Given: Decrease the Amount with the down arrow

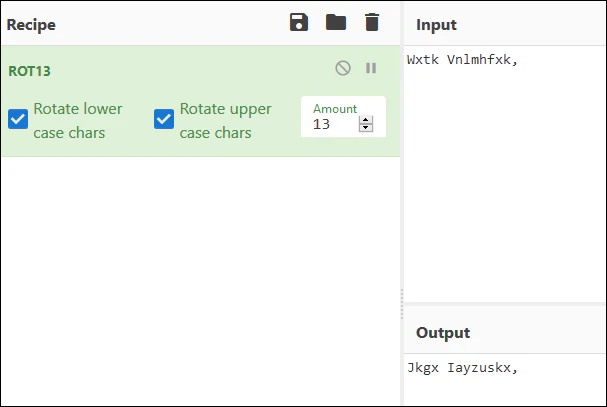Looking at the screenshot, I should point(365,128).
